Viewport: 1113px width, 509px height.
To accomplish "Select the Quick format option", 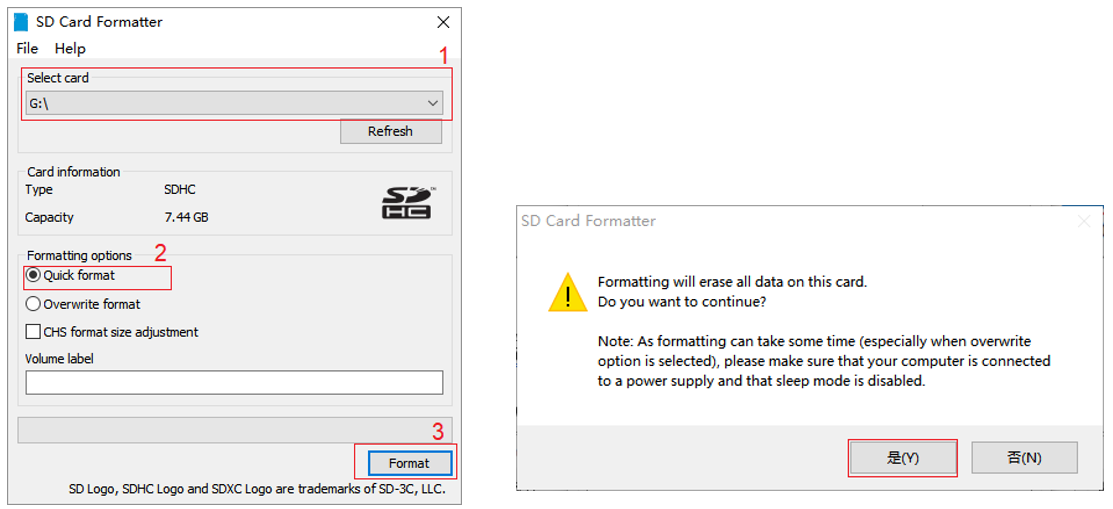I will 70,275.
